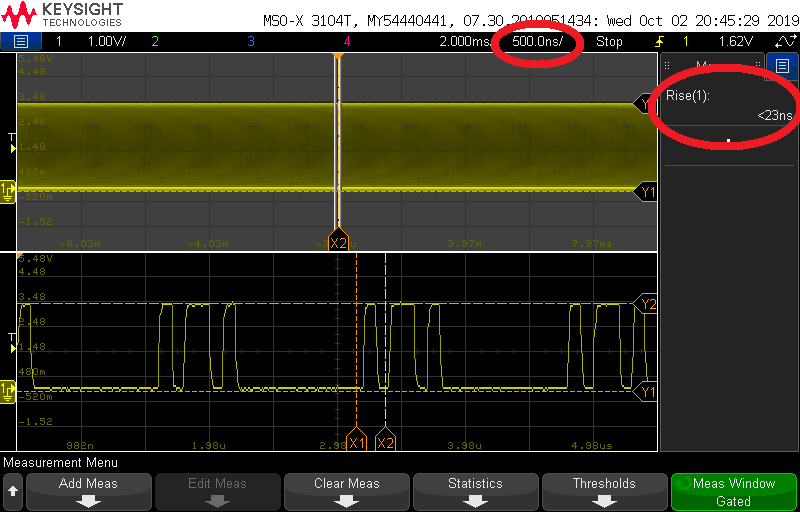Click the Stop run status indicator
Viewport: 800px width, 512px height.
(609, 42)
